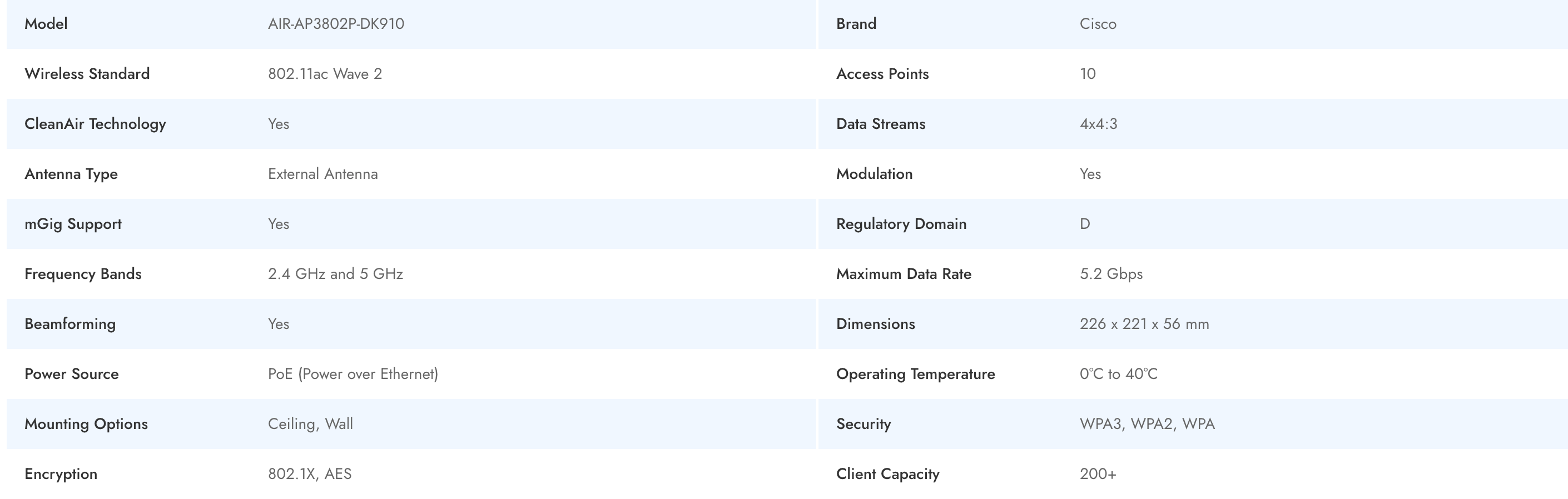Click the PoE (Power over Ethernet) value

353,373
